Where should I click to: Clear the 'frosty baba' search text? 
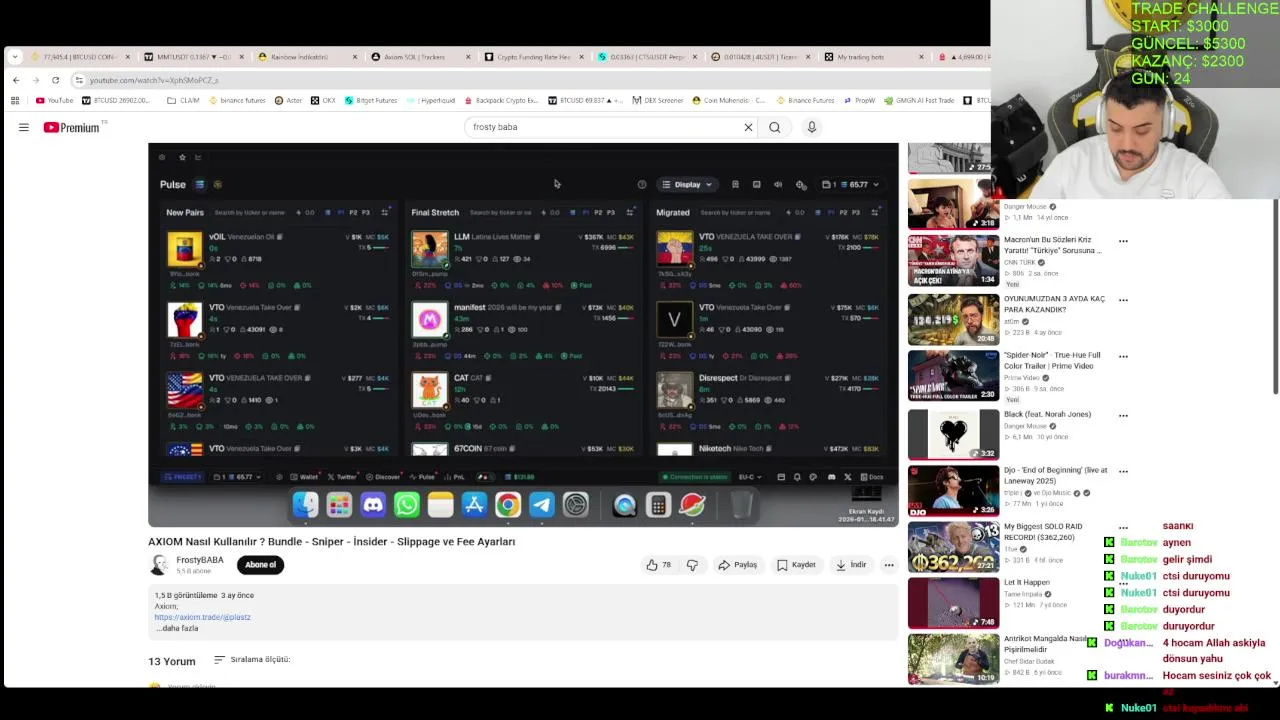coord(748,127)
